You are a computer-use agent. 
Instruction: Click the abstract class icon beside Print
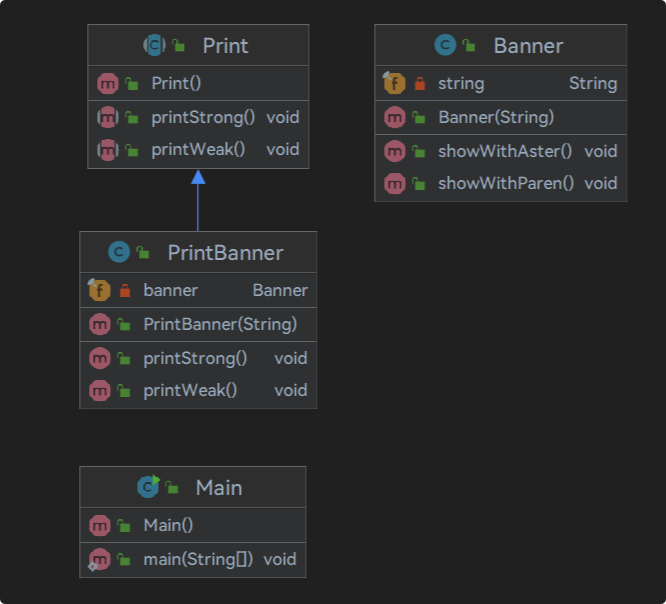click(x=154, y=45)
